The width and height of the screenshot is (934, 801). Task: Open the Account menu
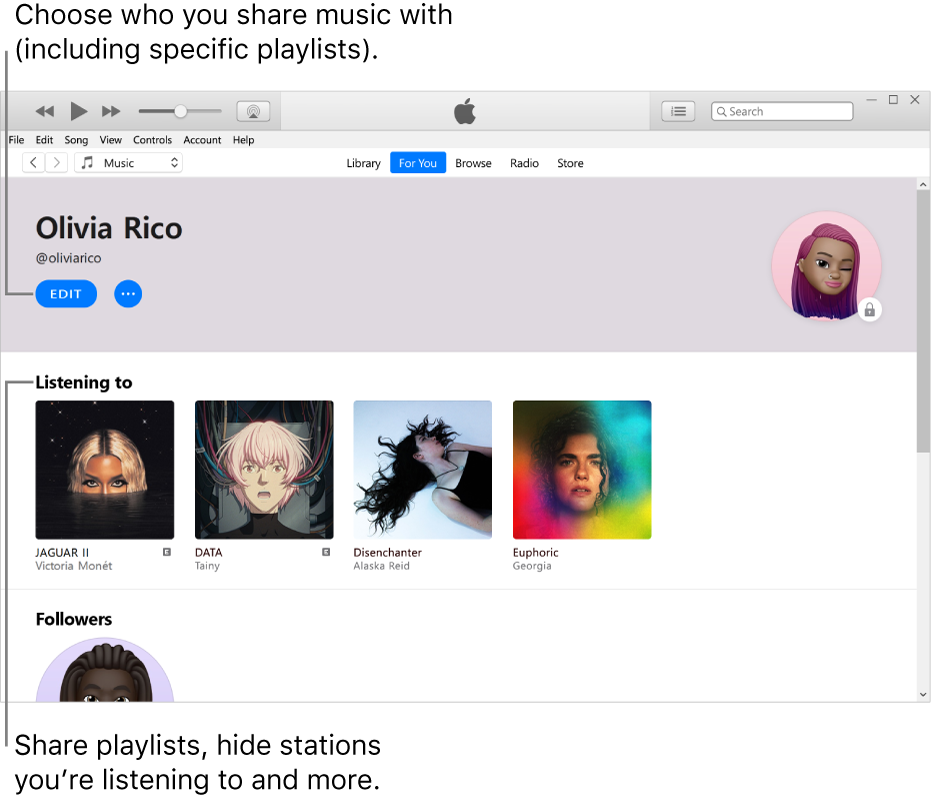[x=202, y=140]
